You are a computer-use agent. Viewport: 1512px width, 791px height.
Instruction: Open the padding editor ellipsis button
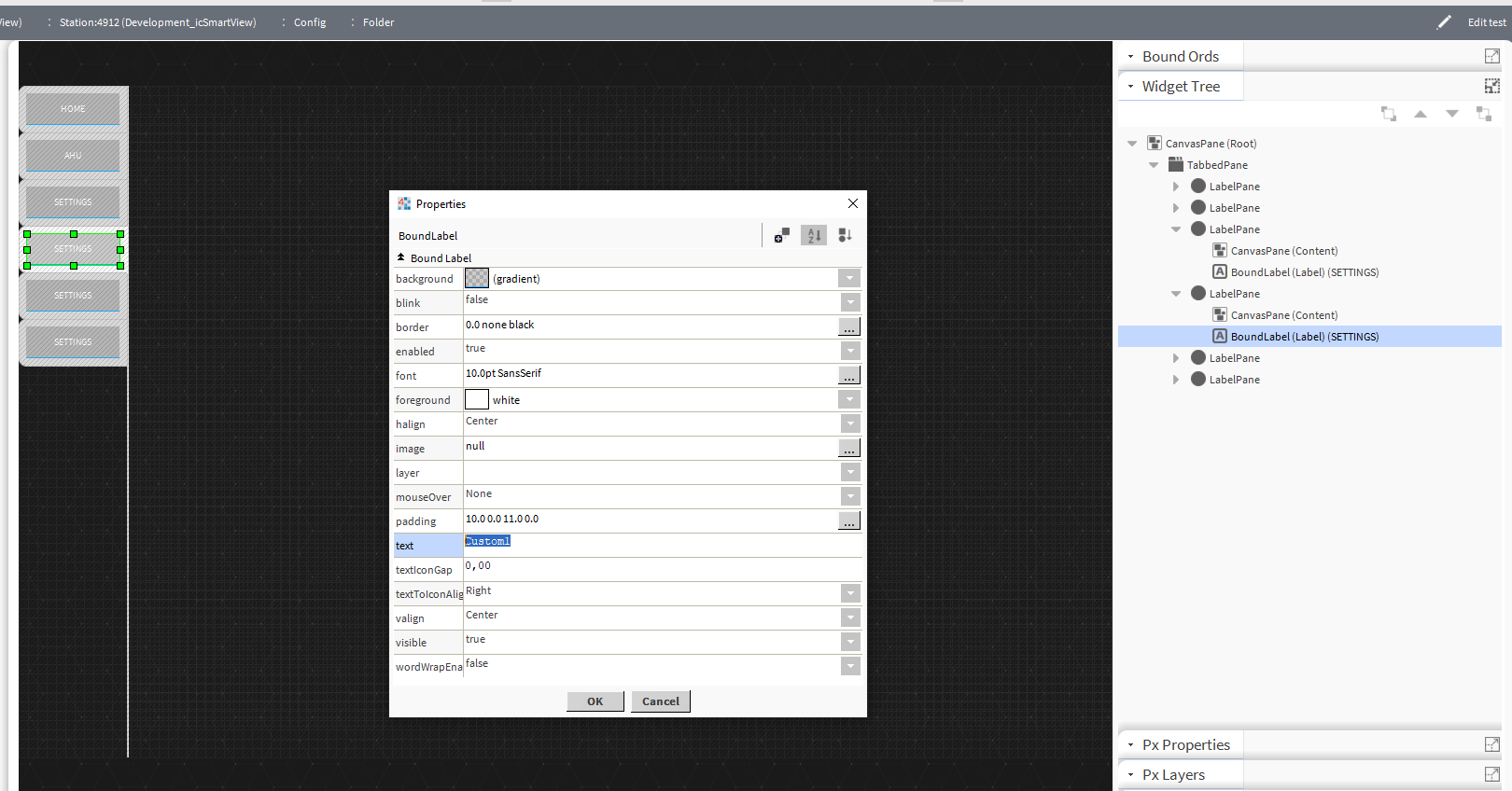point(848,520)
